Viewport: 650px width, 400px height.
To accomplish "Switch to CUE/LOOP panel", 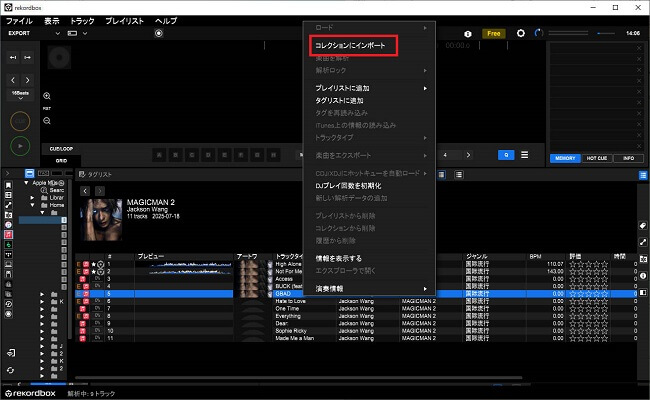I will point(61,149).
